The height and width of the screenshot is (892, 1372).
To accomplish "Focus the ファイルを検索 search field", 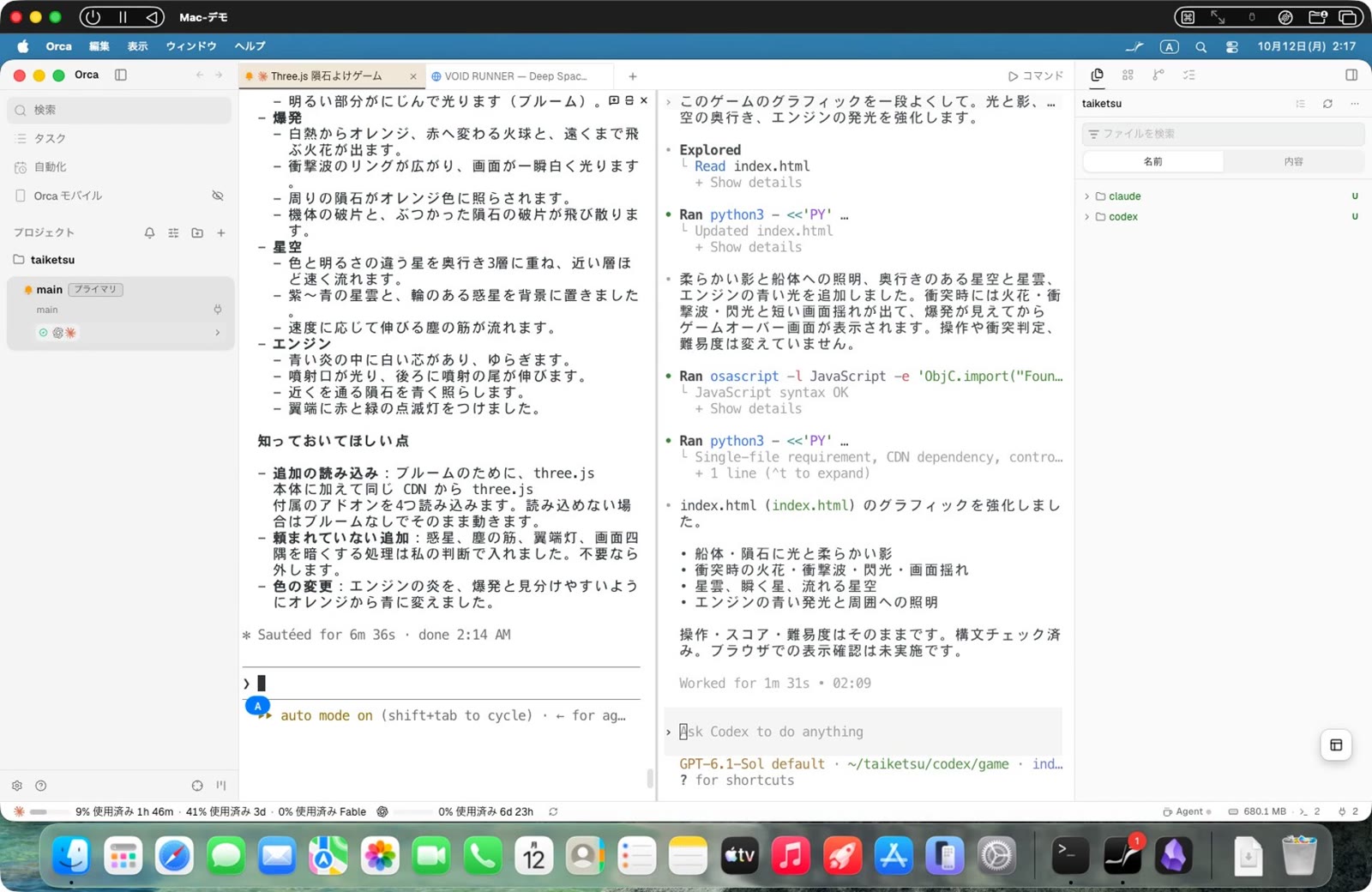I will [x=1223, y=134].
